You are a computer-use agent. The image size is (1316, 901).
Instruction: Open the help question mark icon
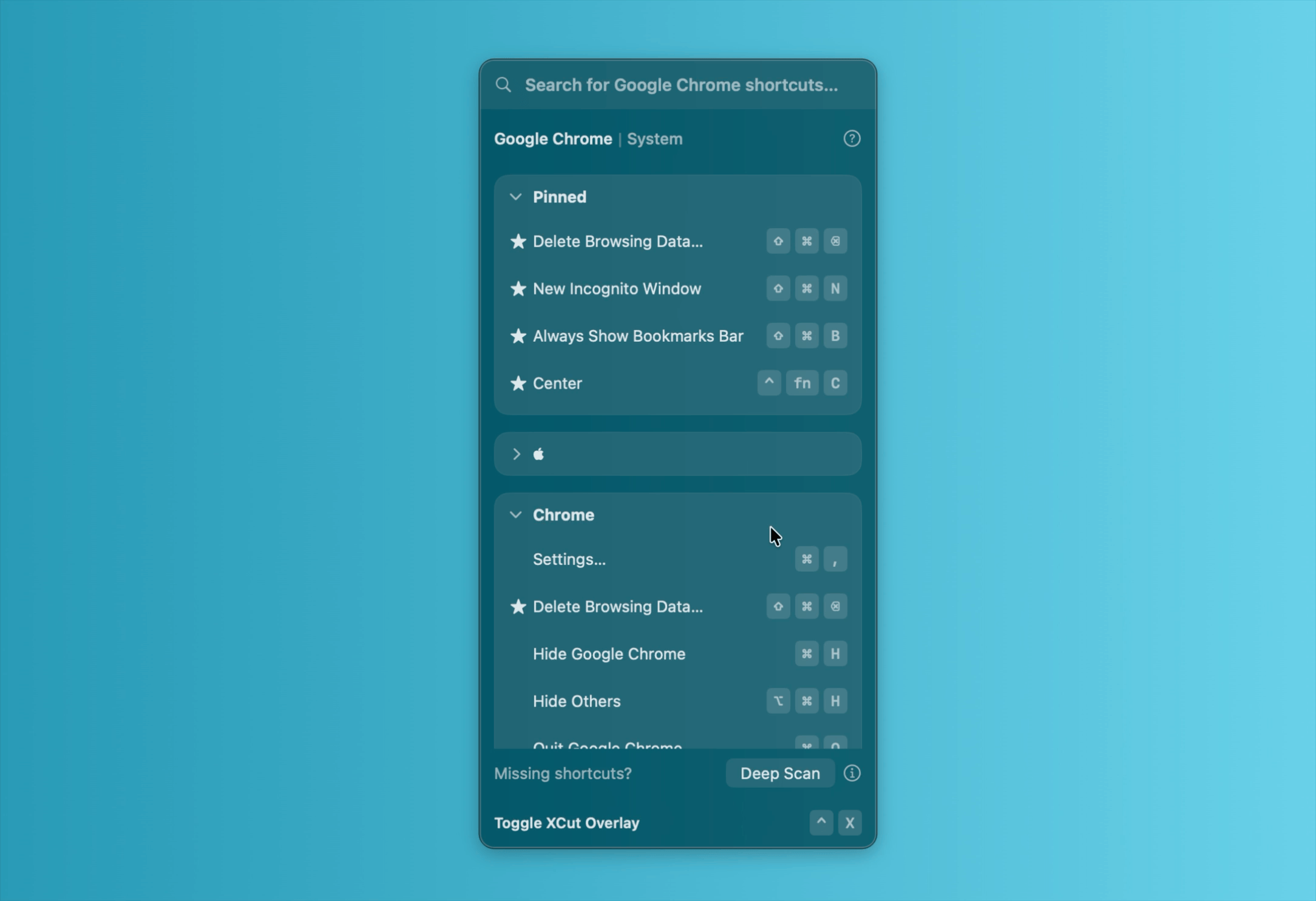(852, 139)
